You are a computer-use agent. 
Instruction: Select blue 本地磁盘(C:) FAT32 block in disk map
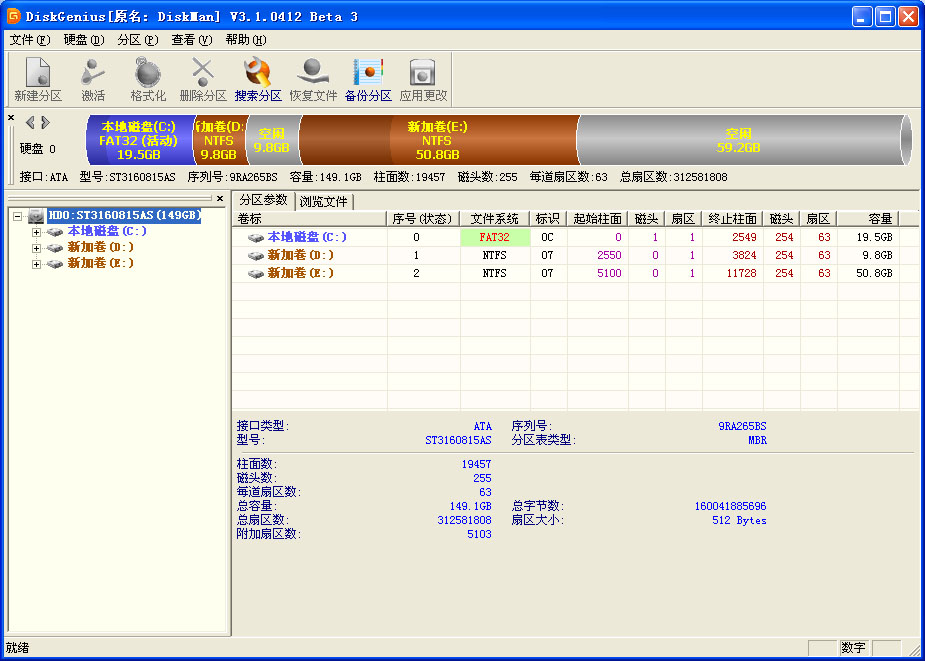pos(140,140)
